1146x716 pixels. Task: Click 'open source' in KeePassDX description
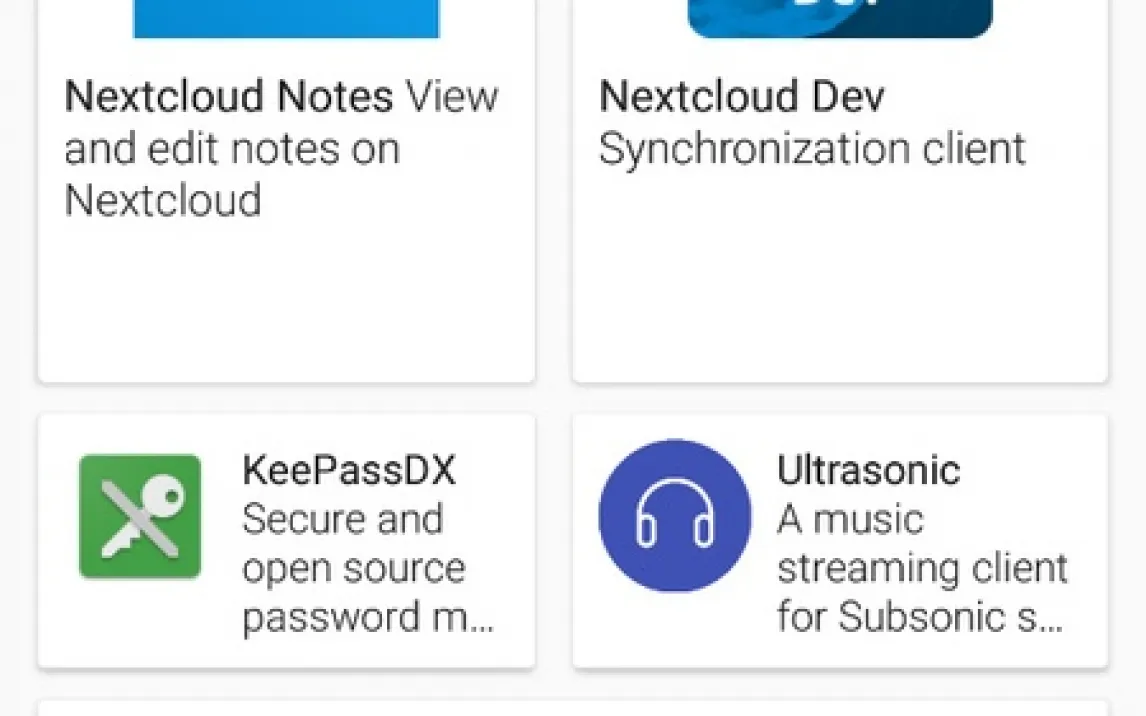(x=354, y=568)
